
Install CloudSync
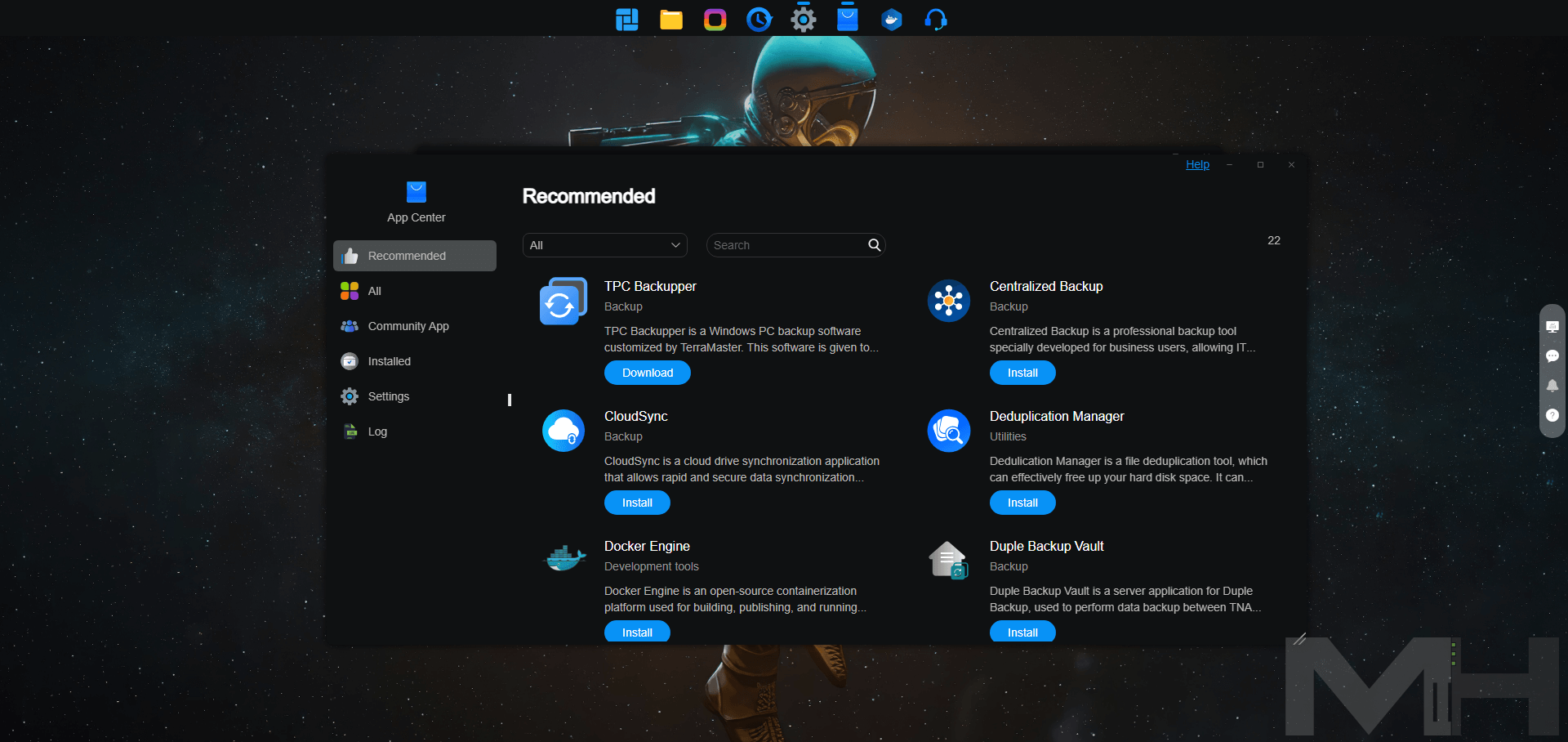(637, 503)
